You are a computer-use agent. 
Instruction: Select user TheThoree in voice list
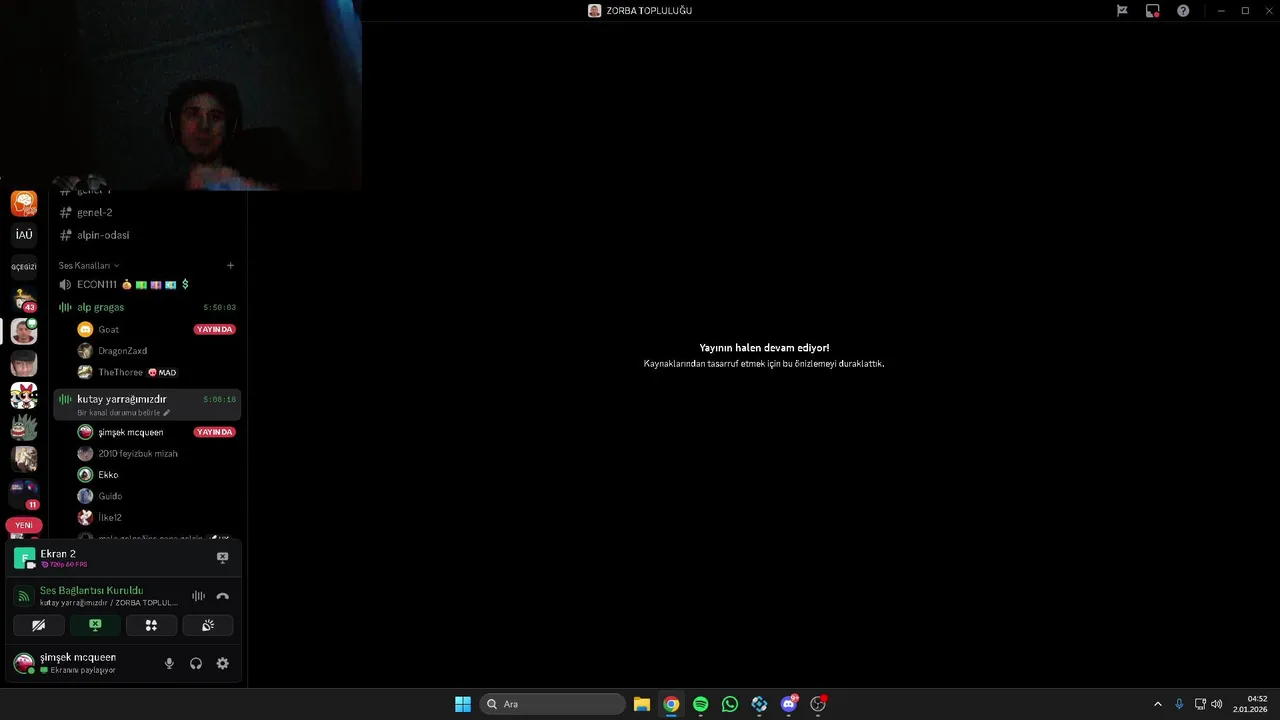120,372
